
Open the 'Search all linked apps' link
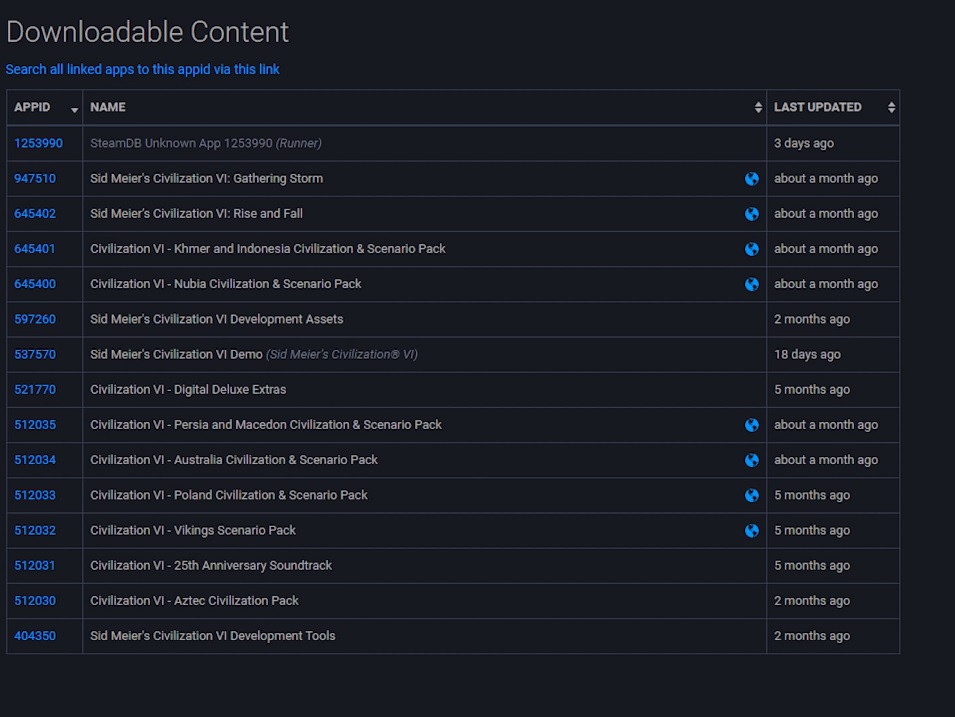pyautogui.click(x=142, y=70)
